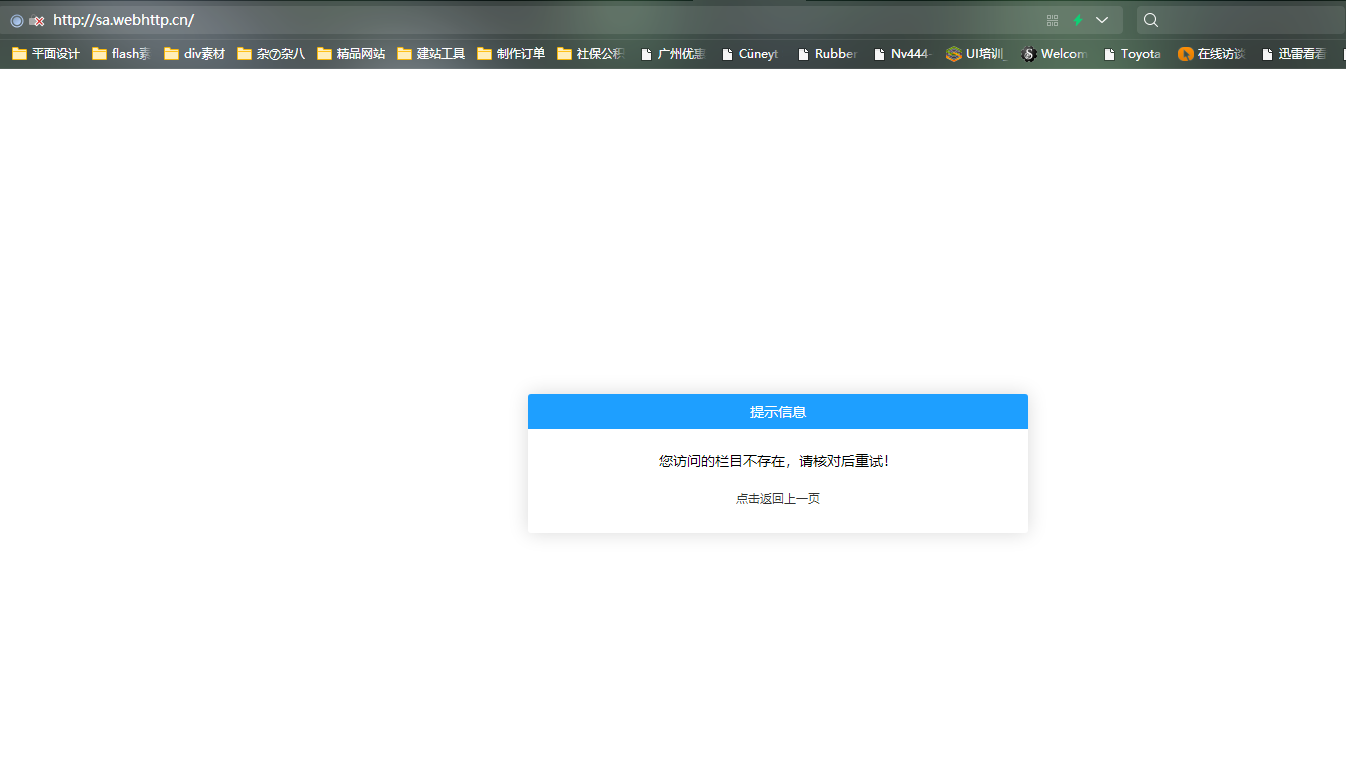Screen dimensions: 1346x783
Task: Open the Welcom bookmark
Action: (x=1054, y=54)
